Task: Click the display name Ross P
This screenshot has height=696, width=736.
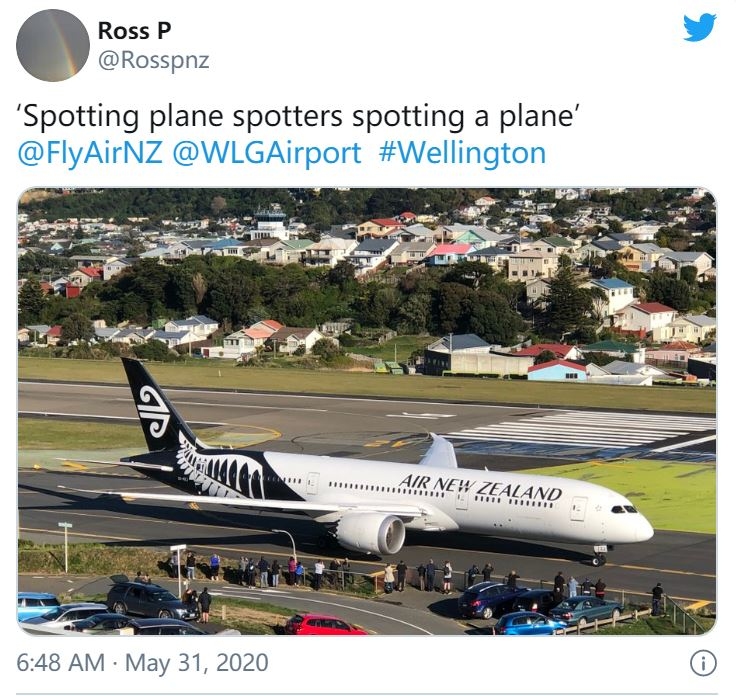Action: [x=134, y=31]
